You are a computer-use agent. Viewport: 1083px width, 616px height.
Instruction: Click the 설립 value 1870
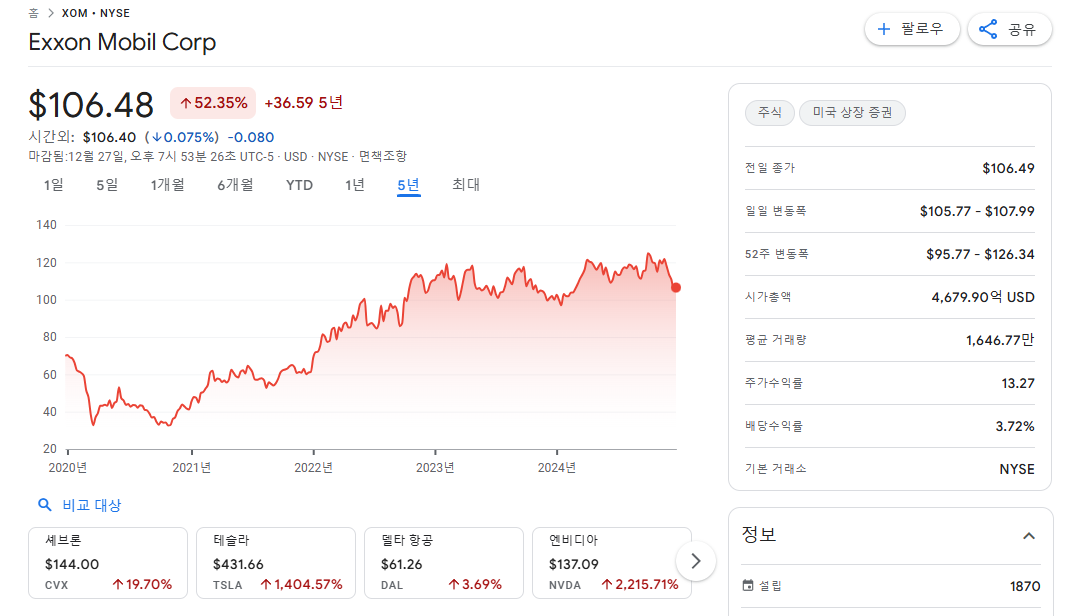pyautogui.click(x=1025, y=586)
